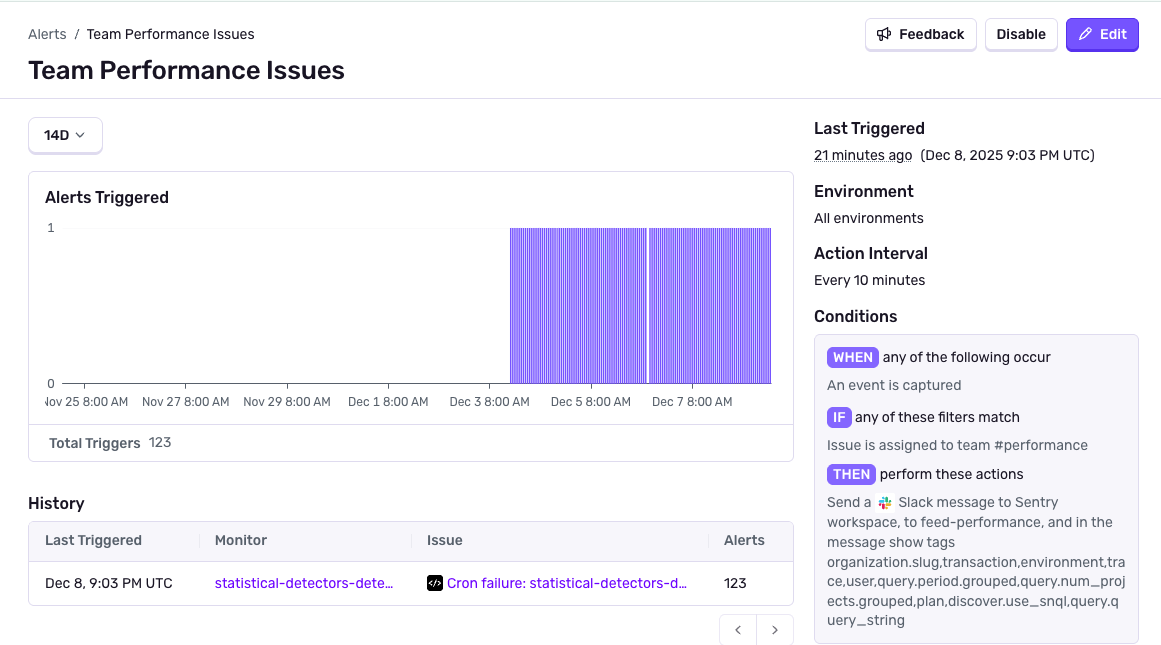Image resolution: width=1161 pixels, height=645 pixels.
Task: Navigate to Alerts breadcrumb link
Action: click(x=47, y=34)
